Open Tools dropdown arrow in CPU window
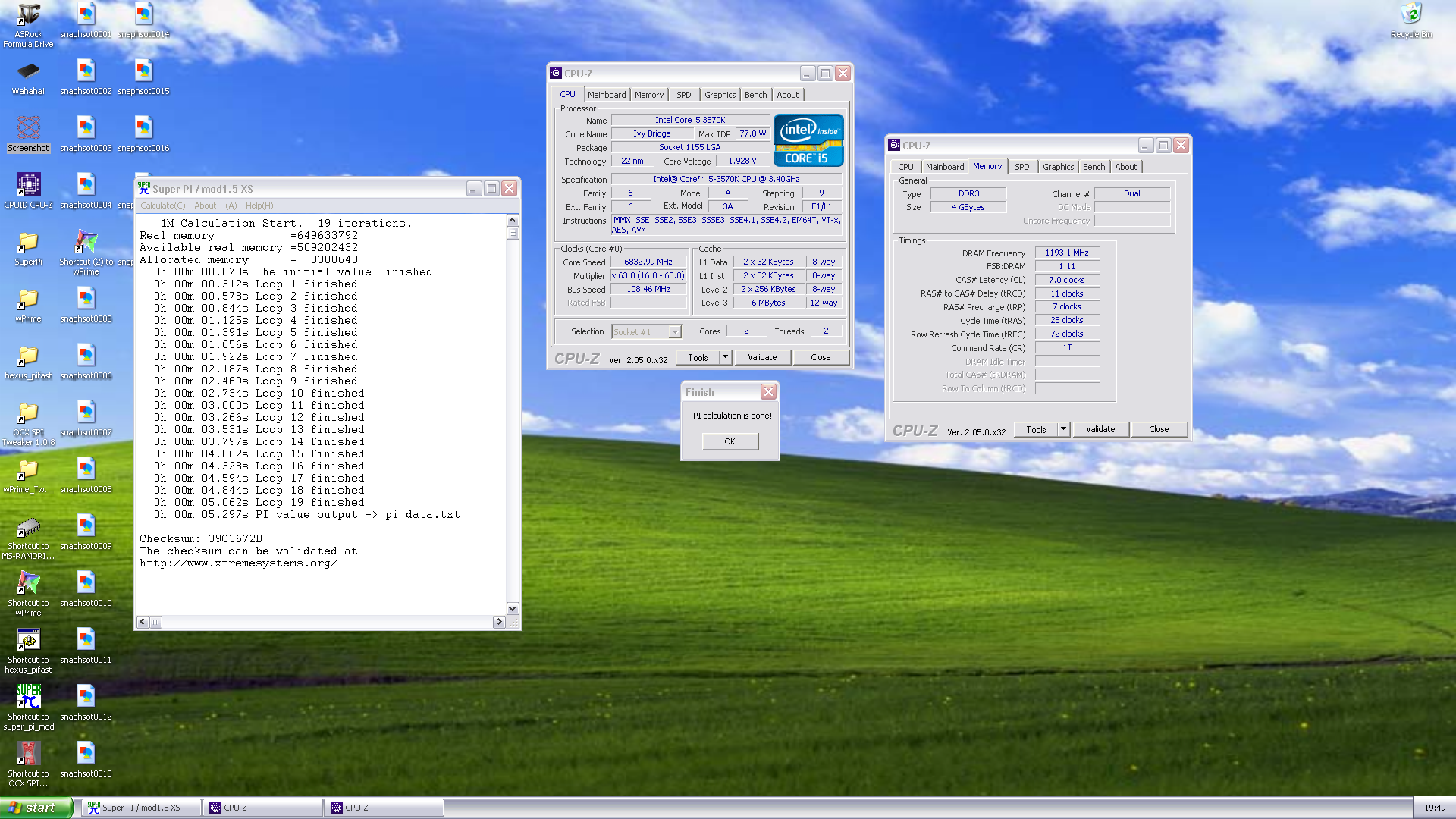1456x819 pixels. (x=725, y=357)
